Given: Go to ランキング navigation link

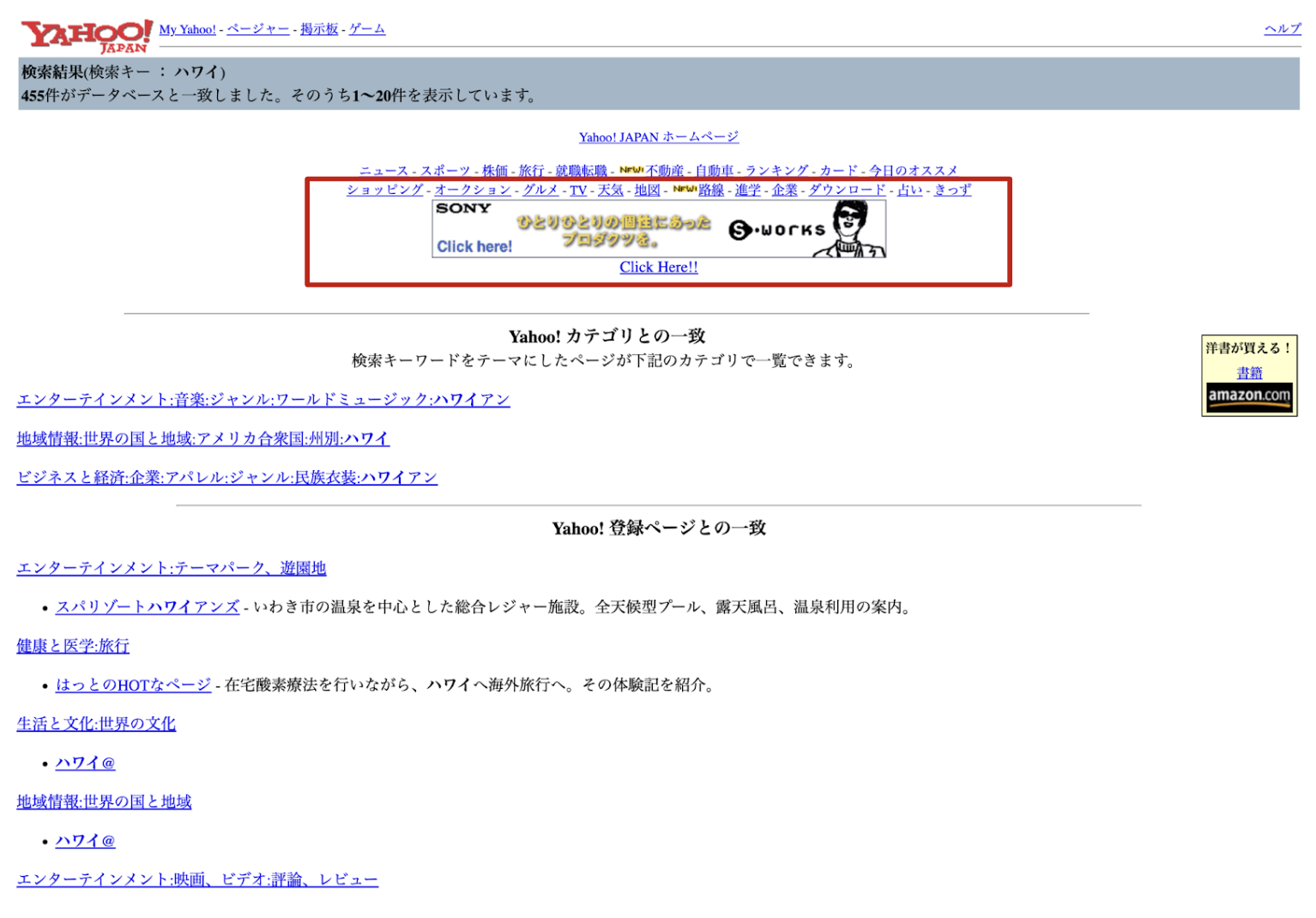Looking at the screenshot, I should pyautogui.click(x=776, y=171).
